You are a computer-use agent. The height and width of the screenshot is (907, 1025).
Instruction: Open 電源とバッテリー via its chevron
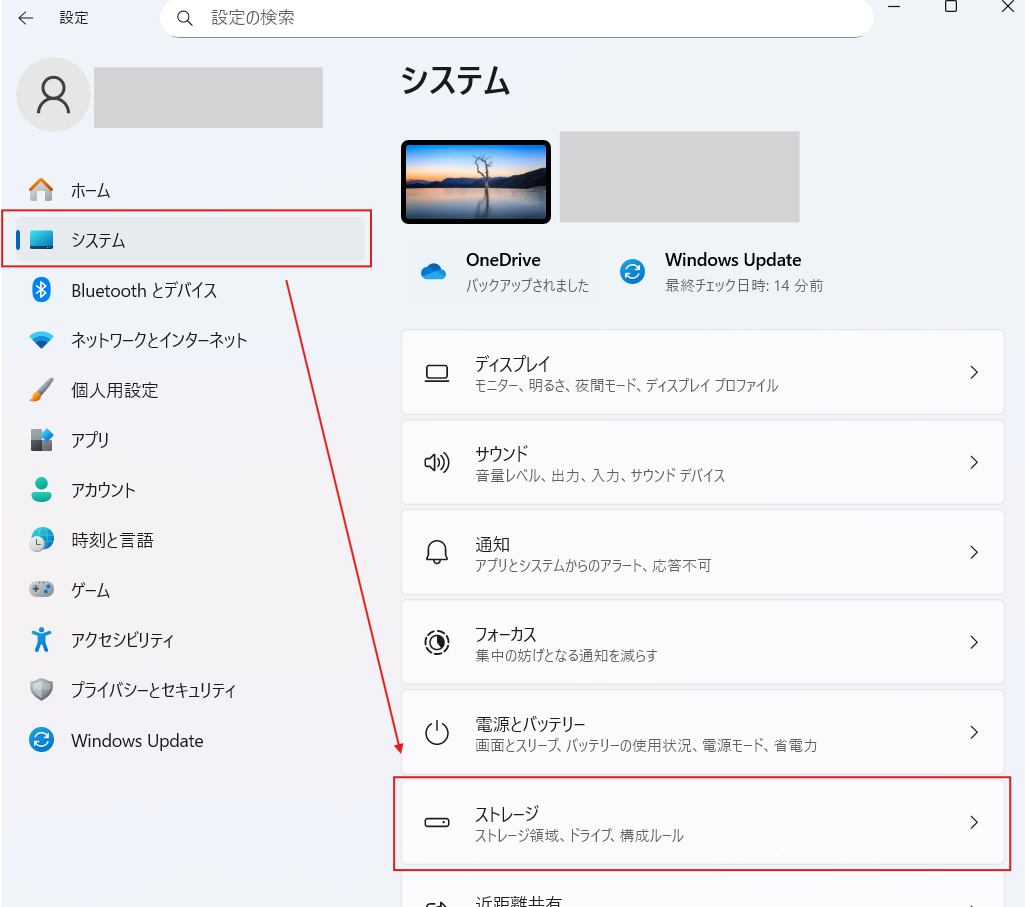click(x=974, y=732)
